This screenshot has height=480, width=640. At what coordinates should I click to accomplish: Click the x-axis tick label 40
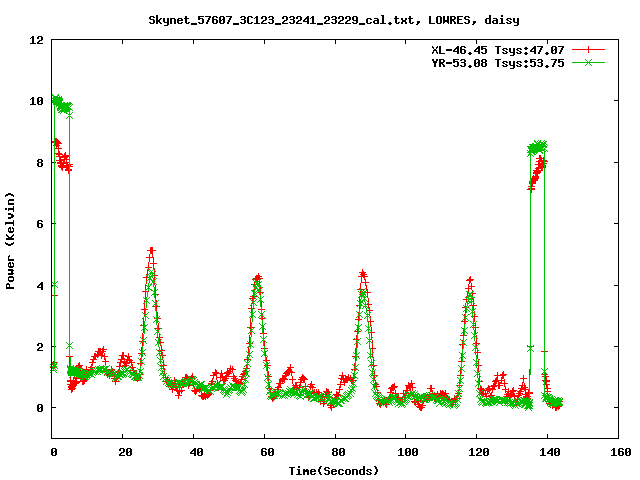pos(196,452)
